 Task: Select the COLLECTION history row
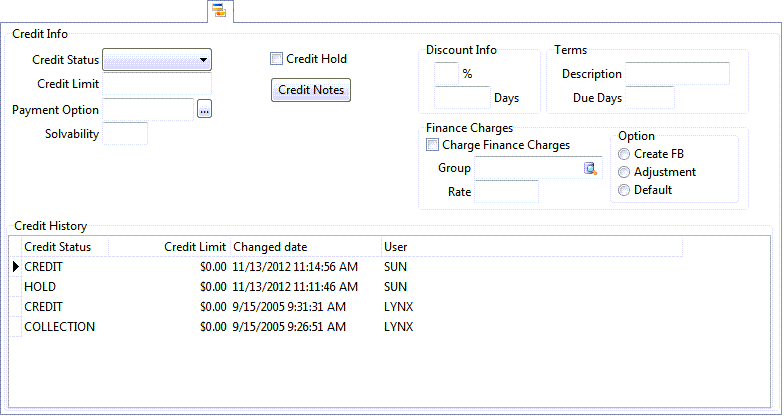point(59,327)
